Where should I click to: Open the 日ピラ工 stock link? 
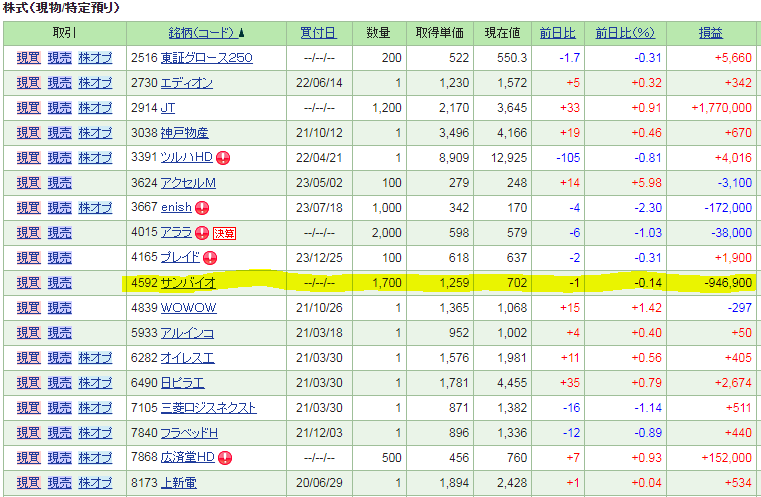[x=182, y=383]
